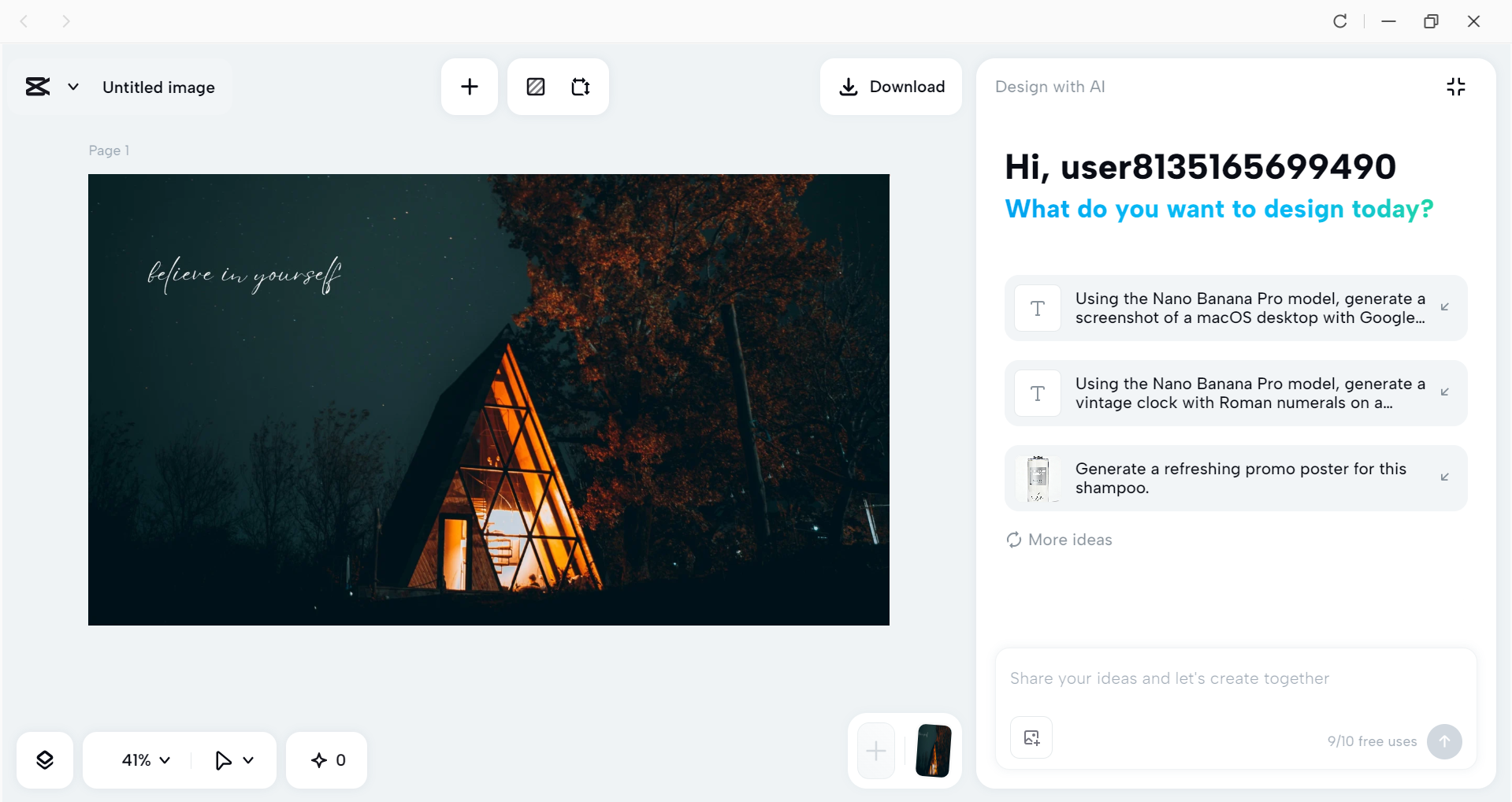
Task: Select the resize canvas icon
Action: pos(581,87)
